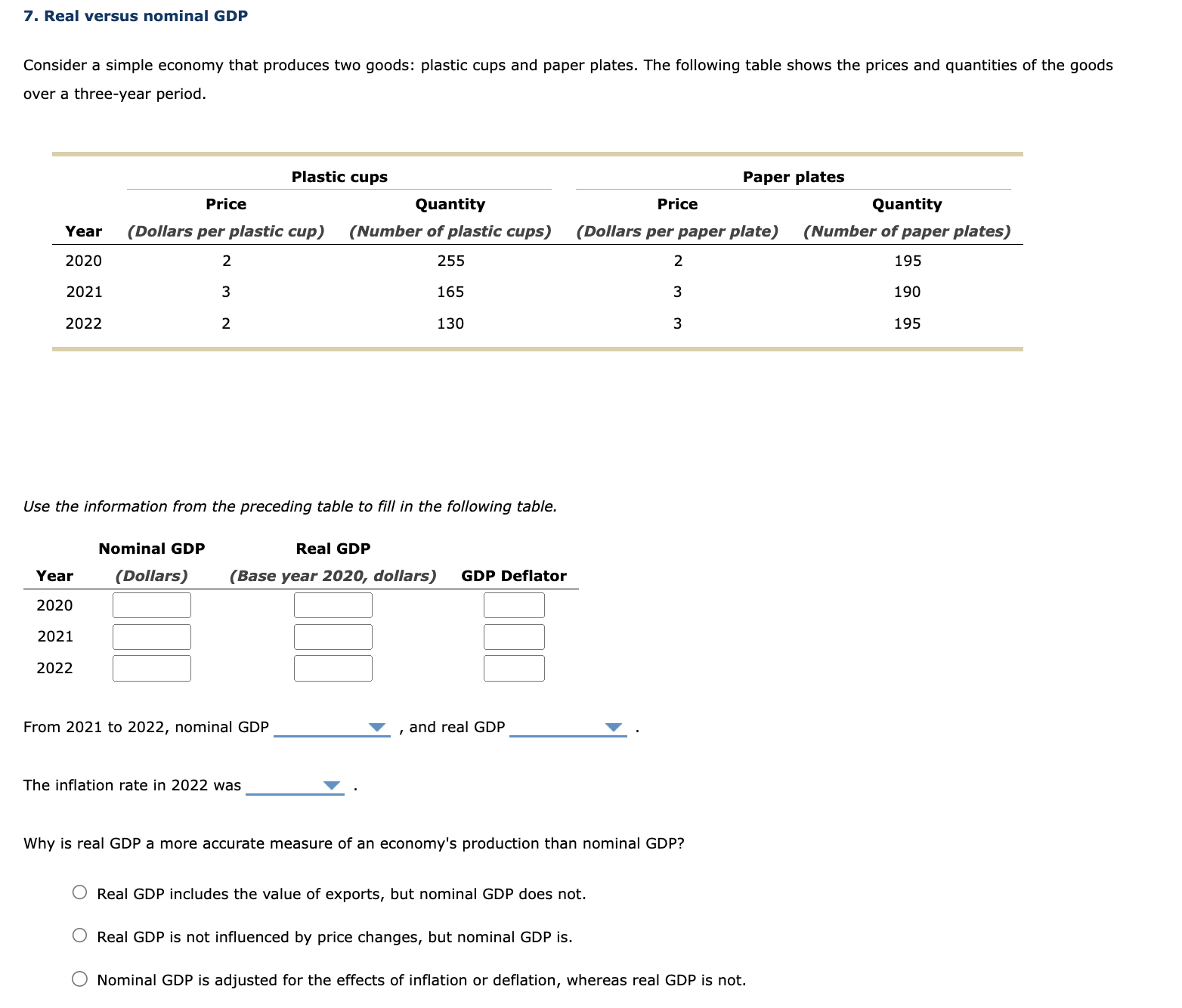
Task: Click the Nominal GDP input box for 2022
Action: [151, 668]
